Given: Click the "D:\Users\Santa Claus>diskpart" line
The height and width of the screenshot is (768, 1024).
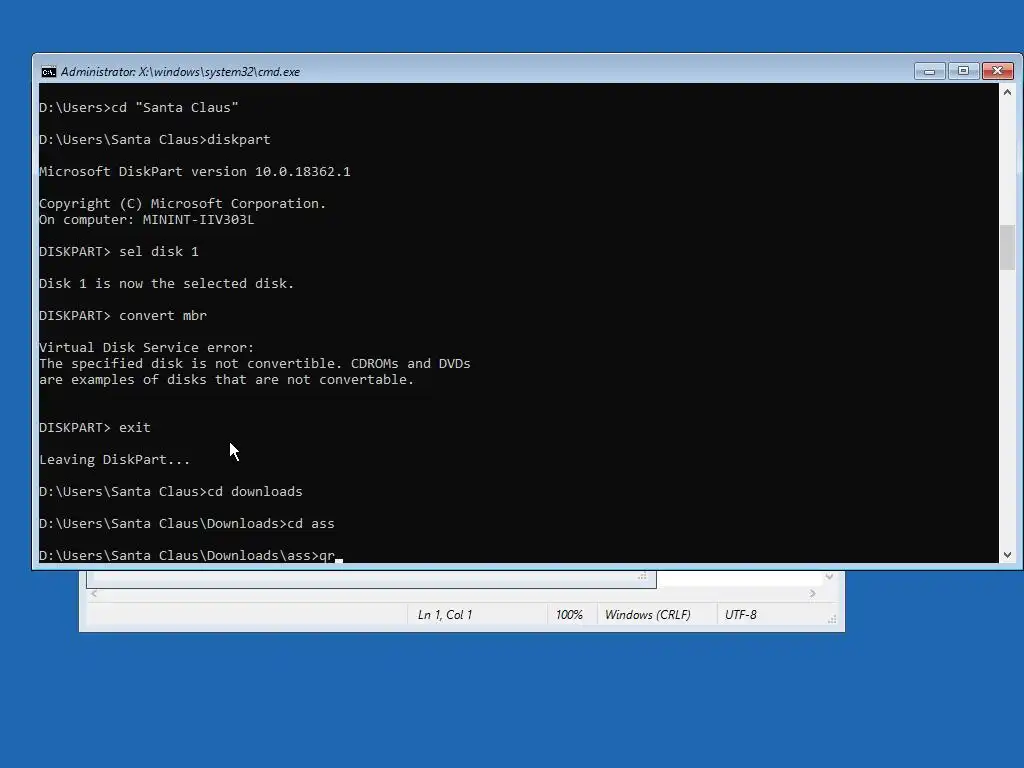Looking at the screenshot, I should pyautogui.click(x=155, y=139).
